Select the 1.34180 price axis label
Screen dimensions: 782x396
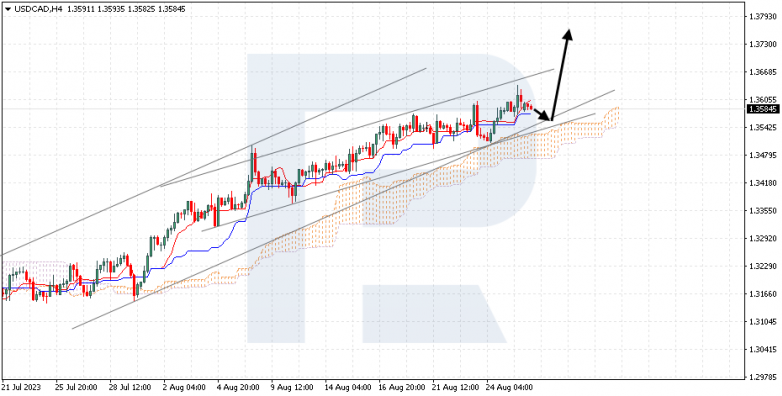tap(764, 183)
